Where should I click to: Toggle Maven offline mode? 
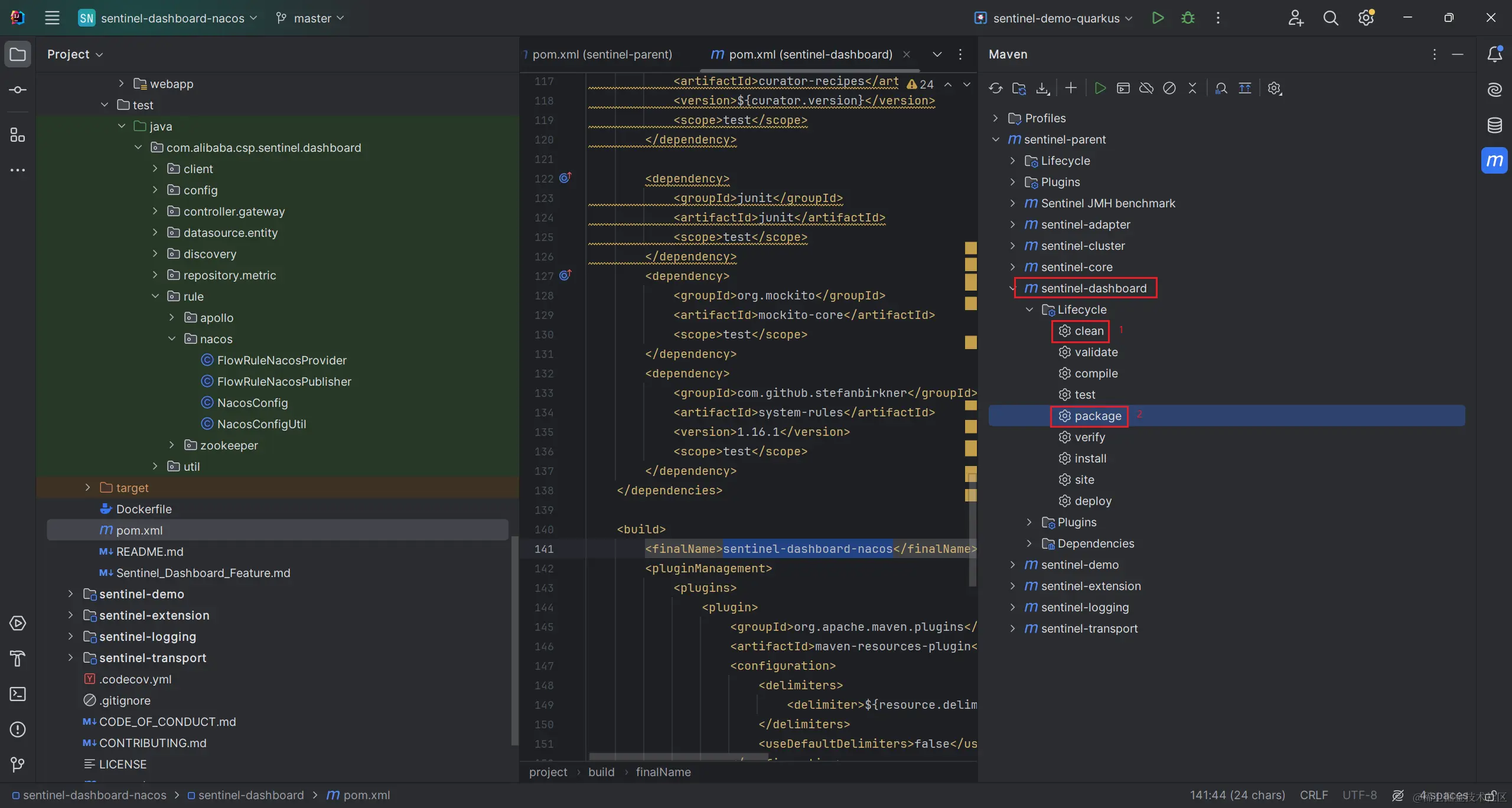tap(1146, 89)
